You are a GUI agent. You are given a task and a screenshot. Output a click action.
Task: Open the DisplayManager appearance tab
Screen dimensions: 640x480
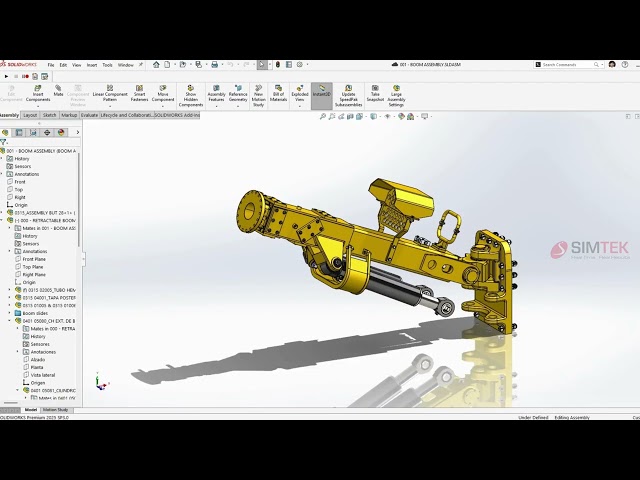61,132
